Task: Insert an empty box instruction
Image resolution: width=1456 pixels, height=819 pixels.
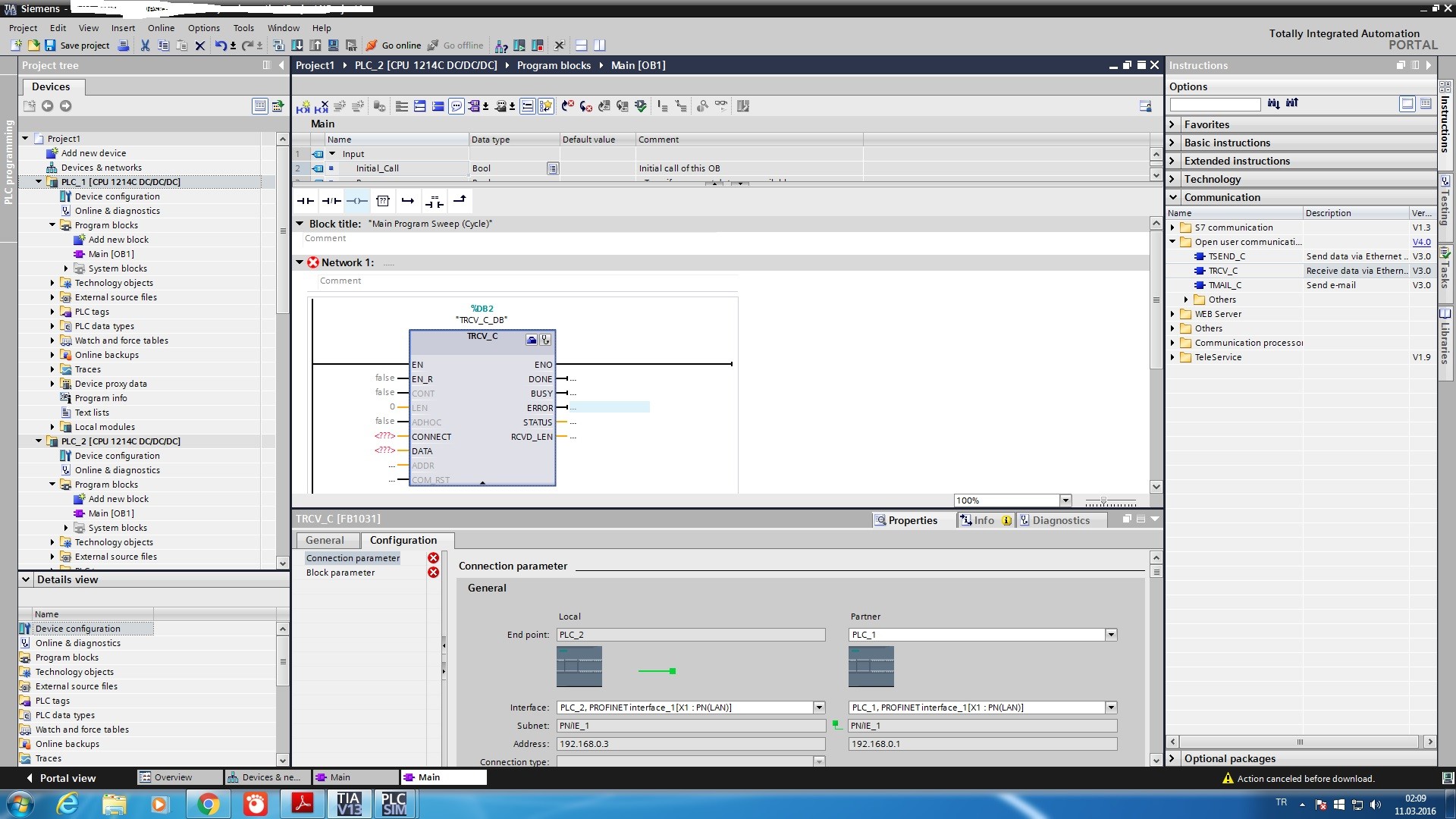Action: coord(383,201)
